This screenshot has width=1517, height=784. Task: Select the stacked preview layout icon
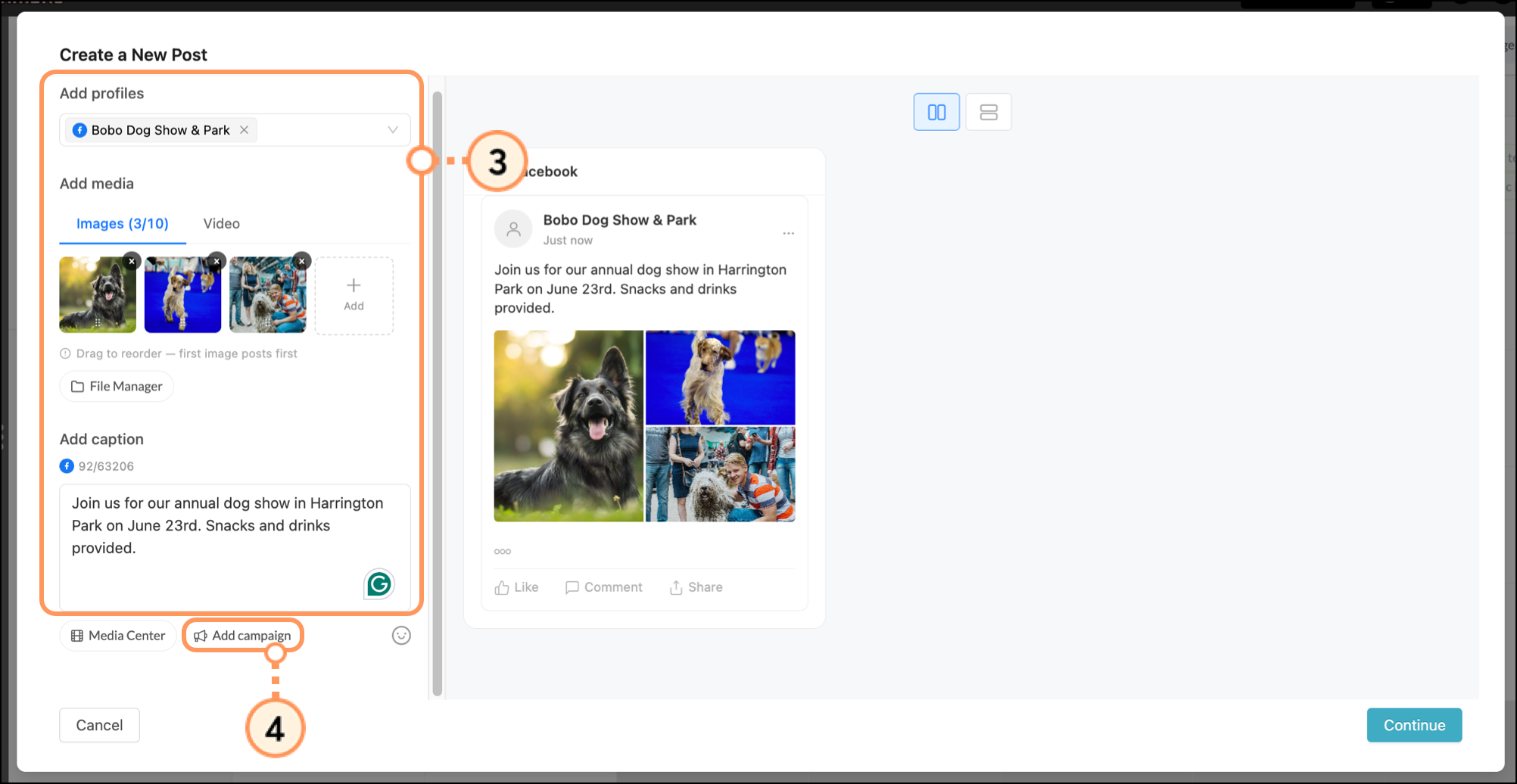click(989, 112)
